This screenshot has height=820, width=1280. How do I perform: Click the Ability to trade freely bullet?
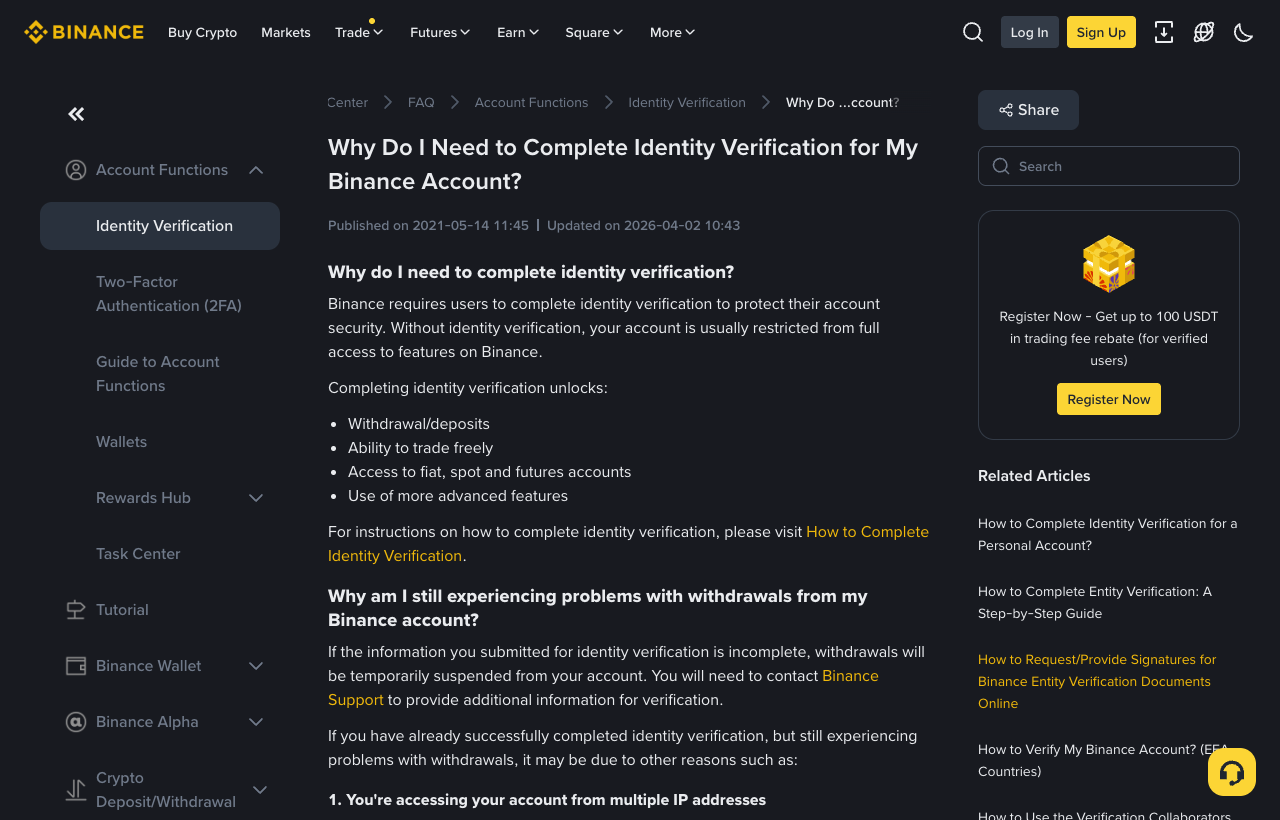click(x=420, y=447)
